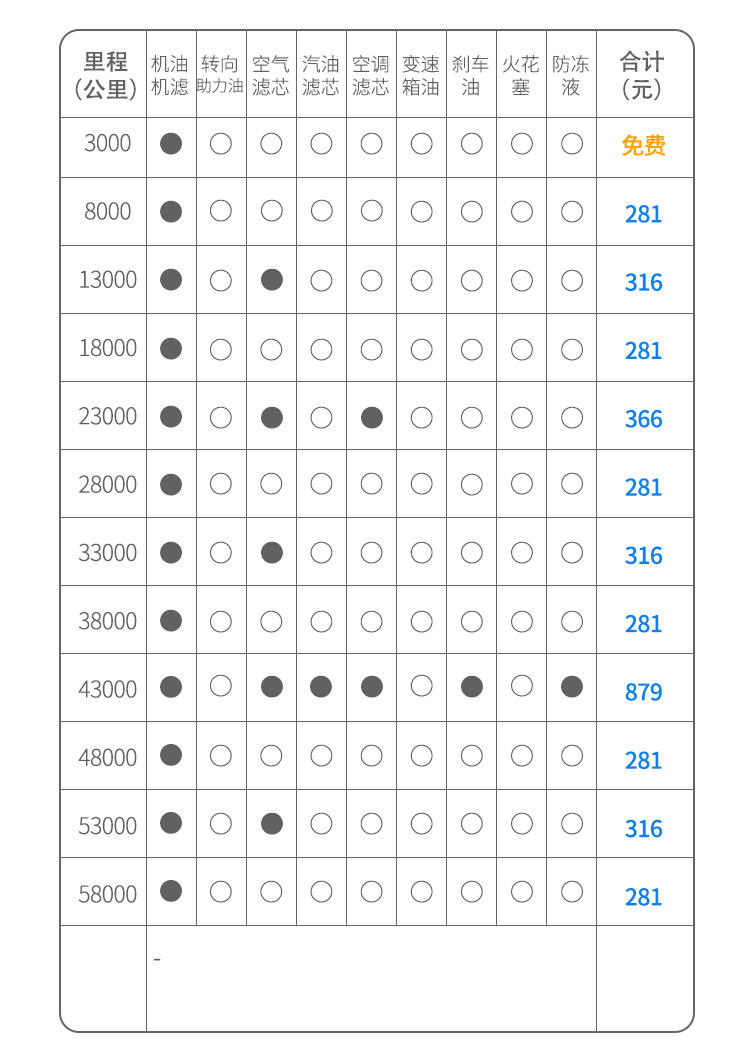Image resolution: width=750 pixels, height=1050 pixels.
Task: Click the 机油机滤 column header
Action: [170, 75]
